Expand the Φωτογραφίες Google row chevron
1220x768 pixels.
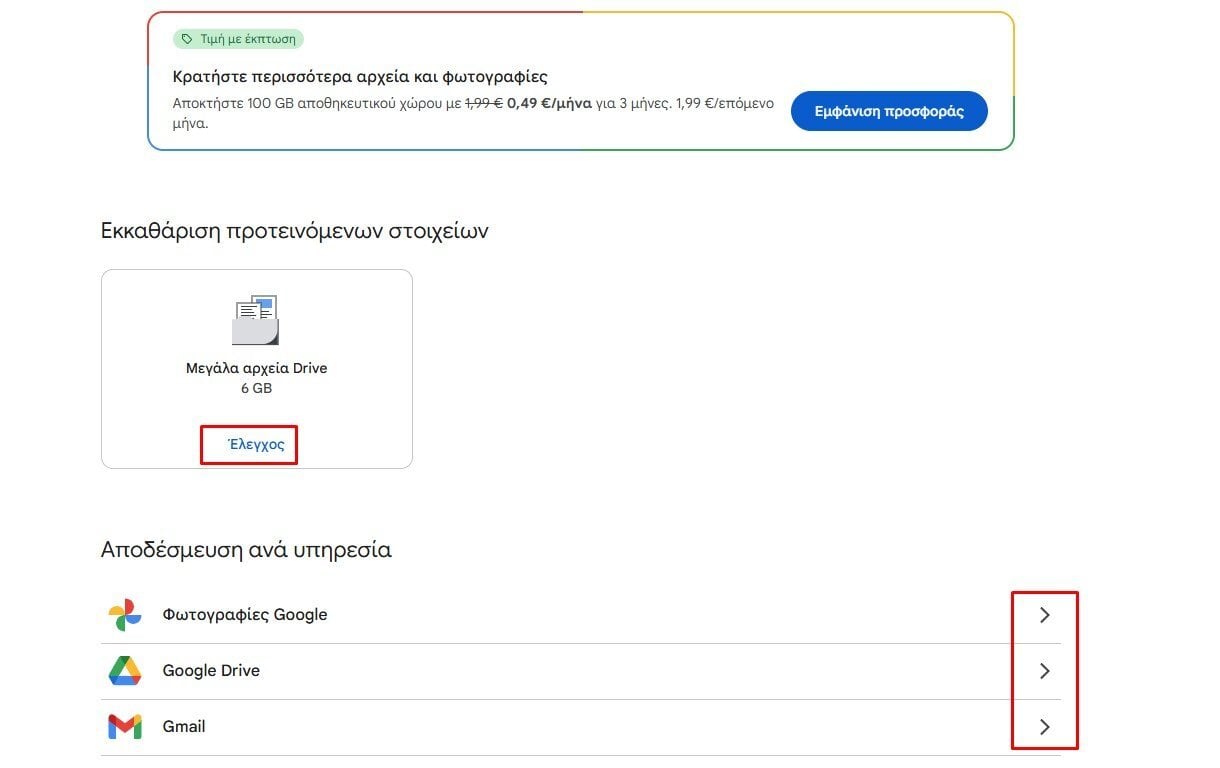[x=1044, y=615]
